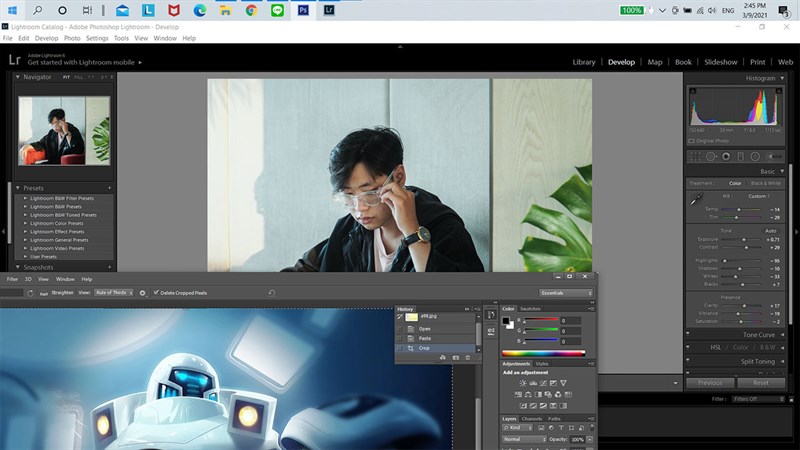Click the Previous button in Lightroom
Image resolution: width=800 pixels, height=450 pixels.
pos(710,383)
